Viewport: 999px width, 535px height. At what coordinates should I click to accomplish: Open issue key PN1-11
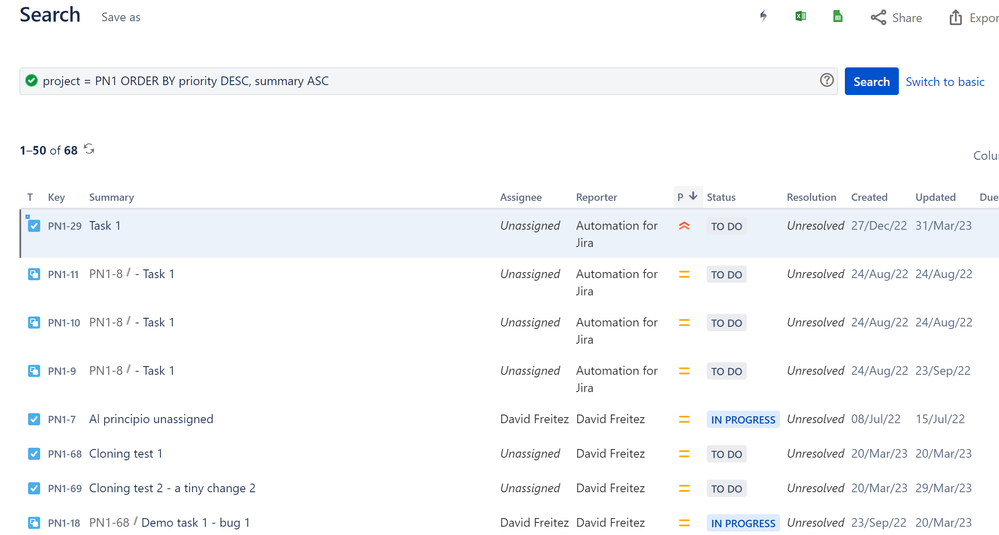pyautogui.click(x=63, y=275)
